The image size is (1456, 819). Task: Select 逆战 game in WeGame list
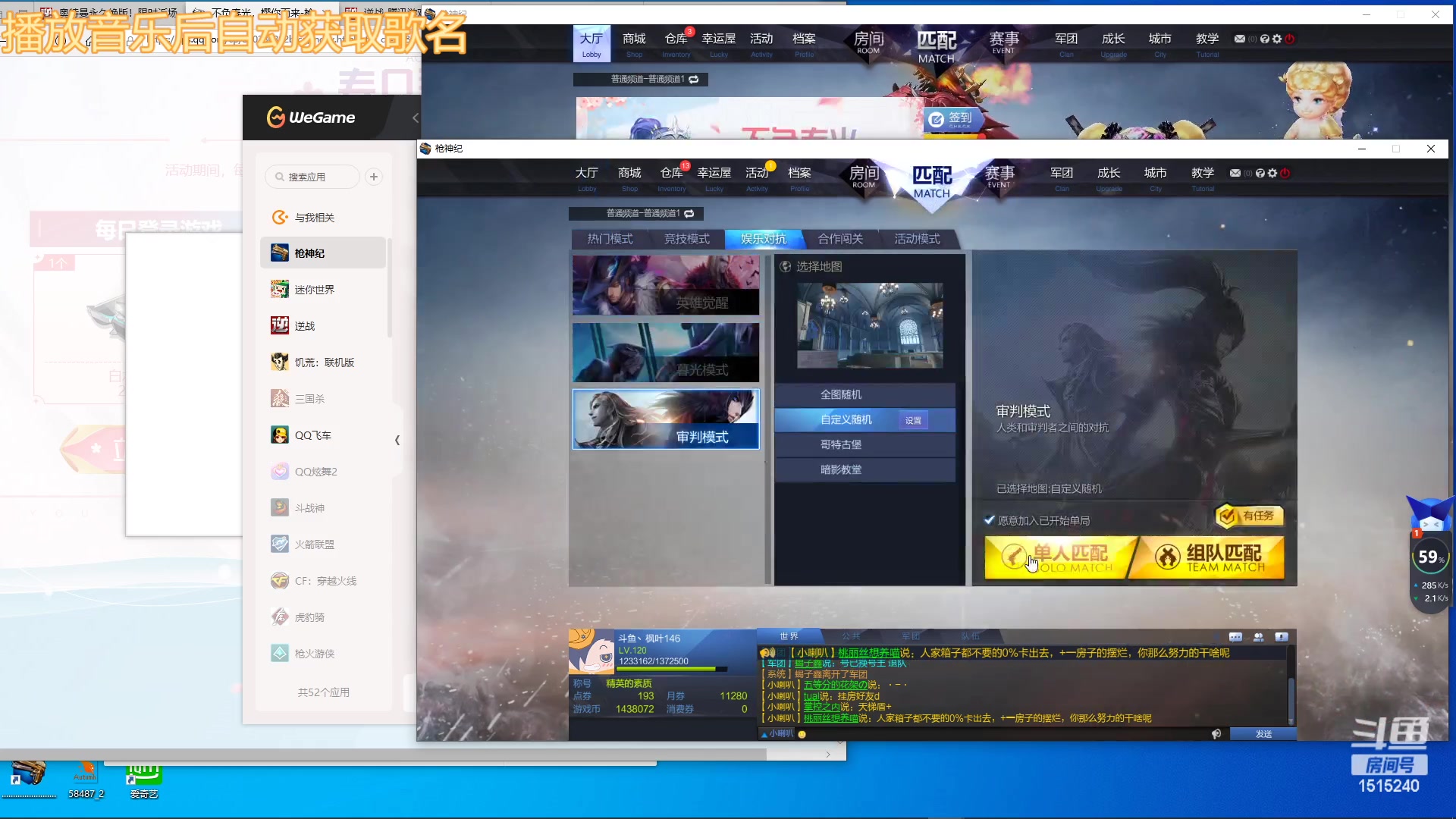pos(324,325)
